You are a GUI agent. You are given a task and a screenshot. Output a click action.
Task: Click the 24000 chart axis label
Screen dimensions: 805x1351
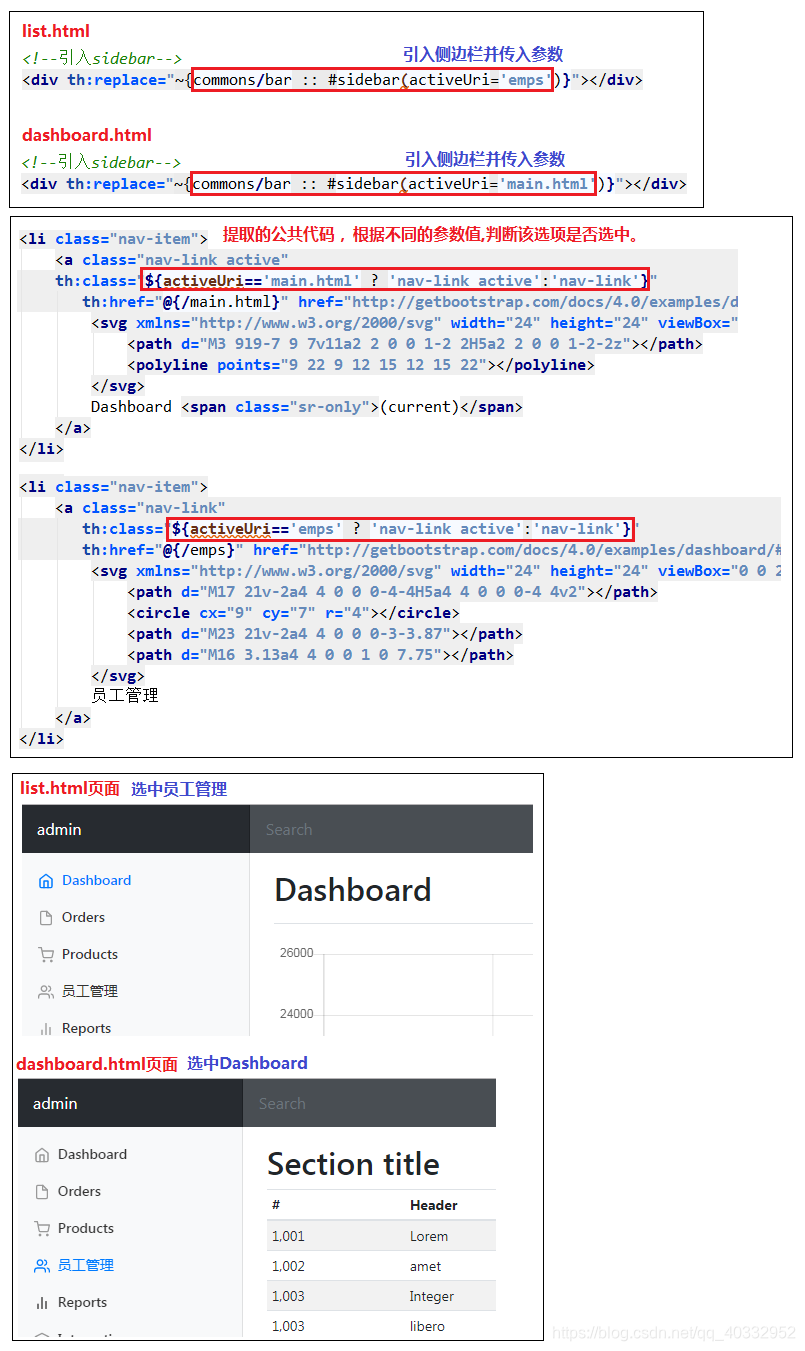296,1014
